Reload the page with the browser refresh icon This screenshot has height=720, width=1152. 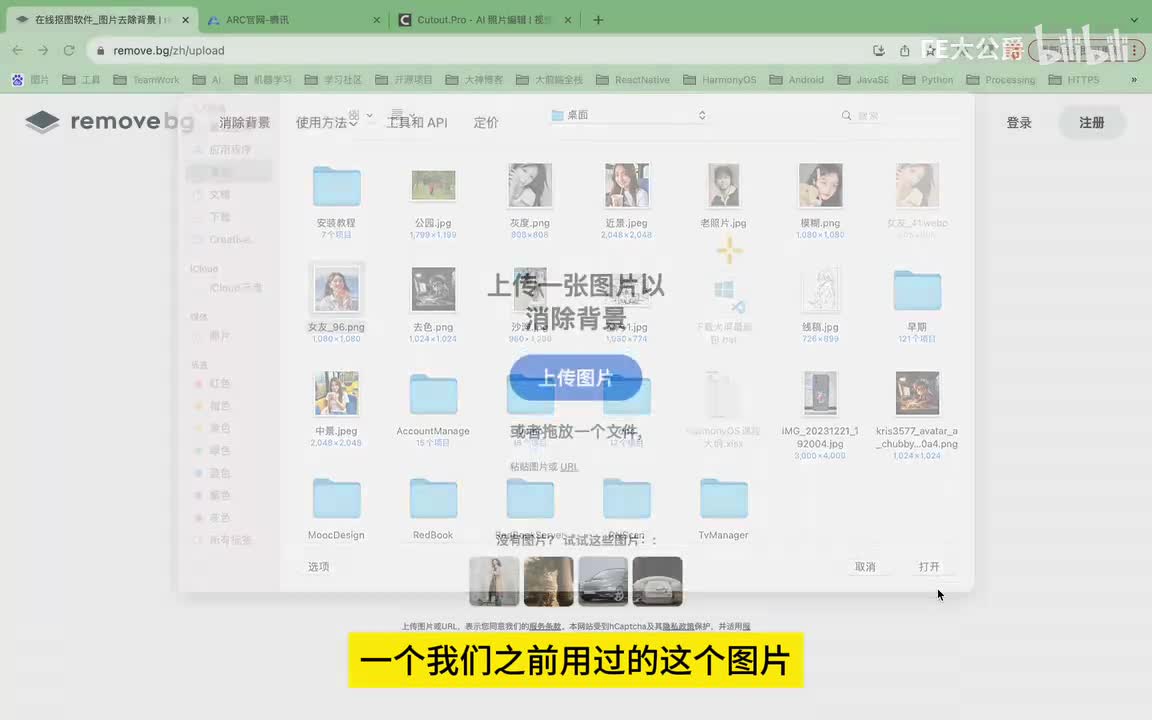[69, 50]
